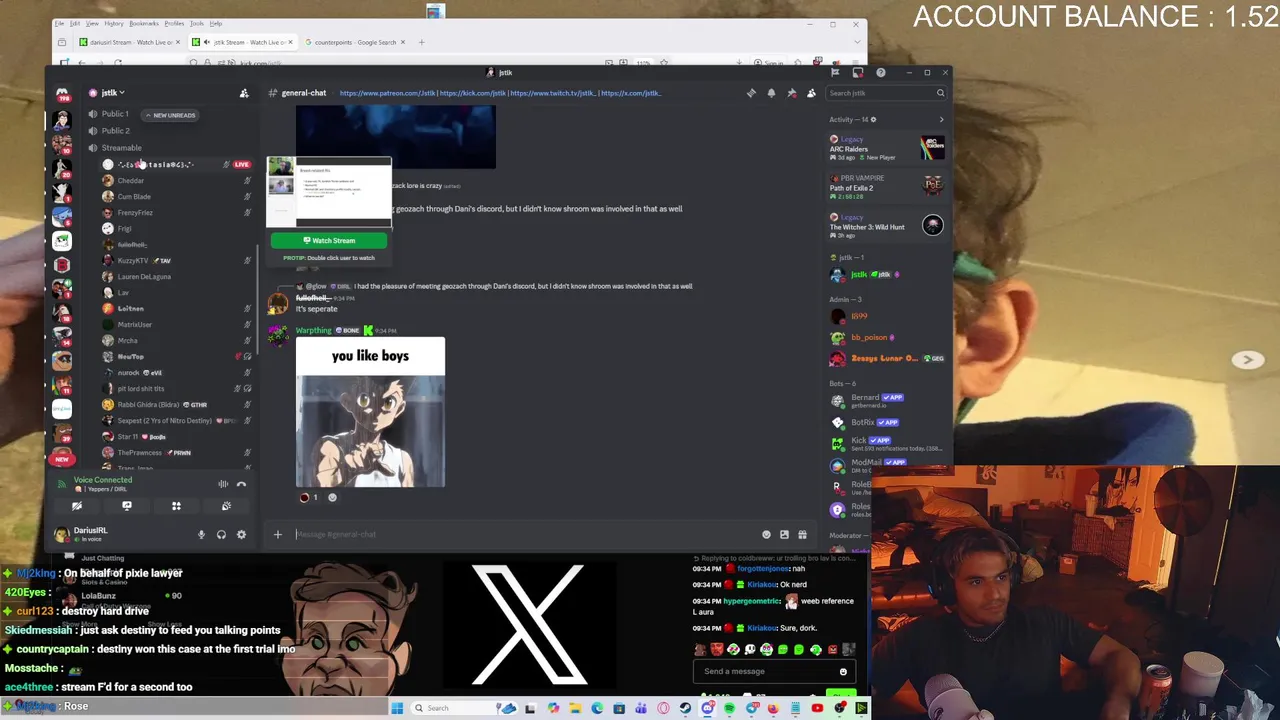
Task: Open The Witcher 3: Wild Hunt activity
Action: tap(886, 226)
